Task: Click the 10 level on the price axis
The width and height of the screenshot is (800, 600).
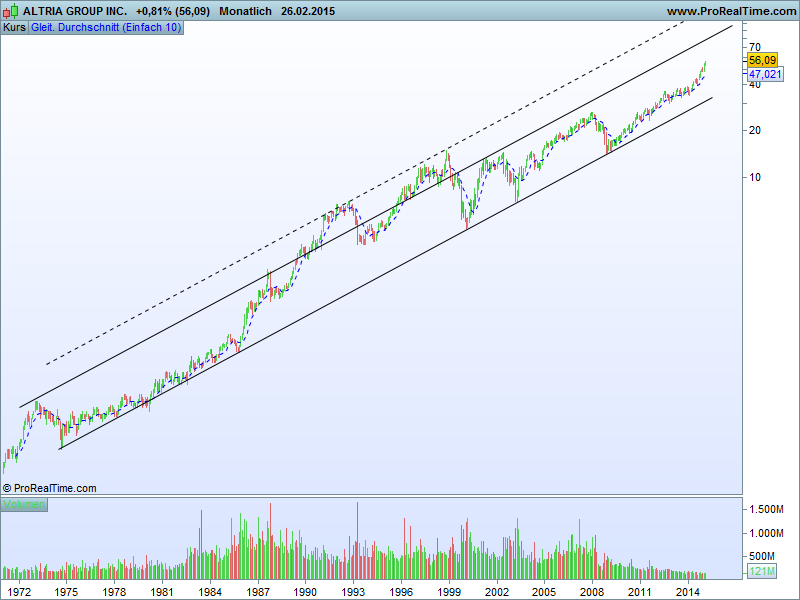Action: (x=755, y=177)
